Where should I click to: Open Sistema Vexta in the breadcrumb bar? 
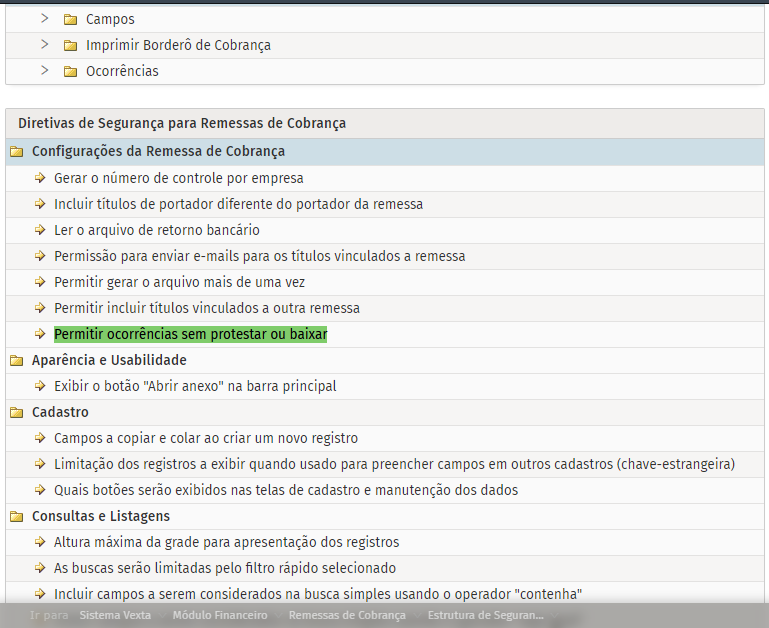coord(115,615)
